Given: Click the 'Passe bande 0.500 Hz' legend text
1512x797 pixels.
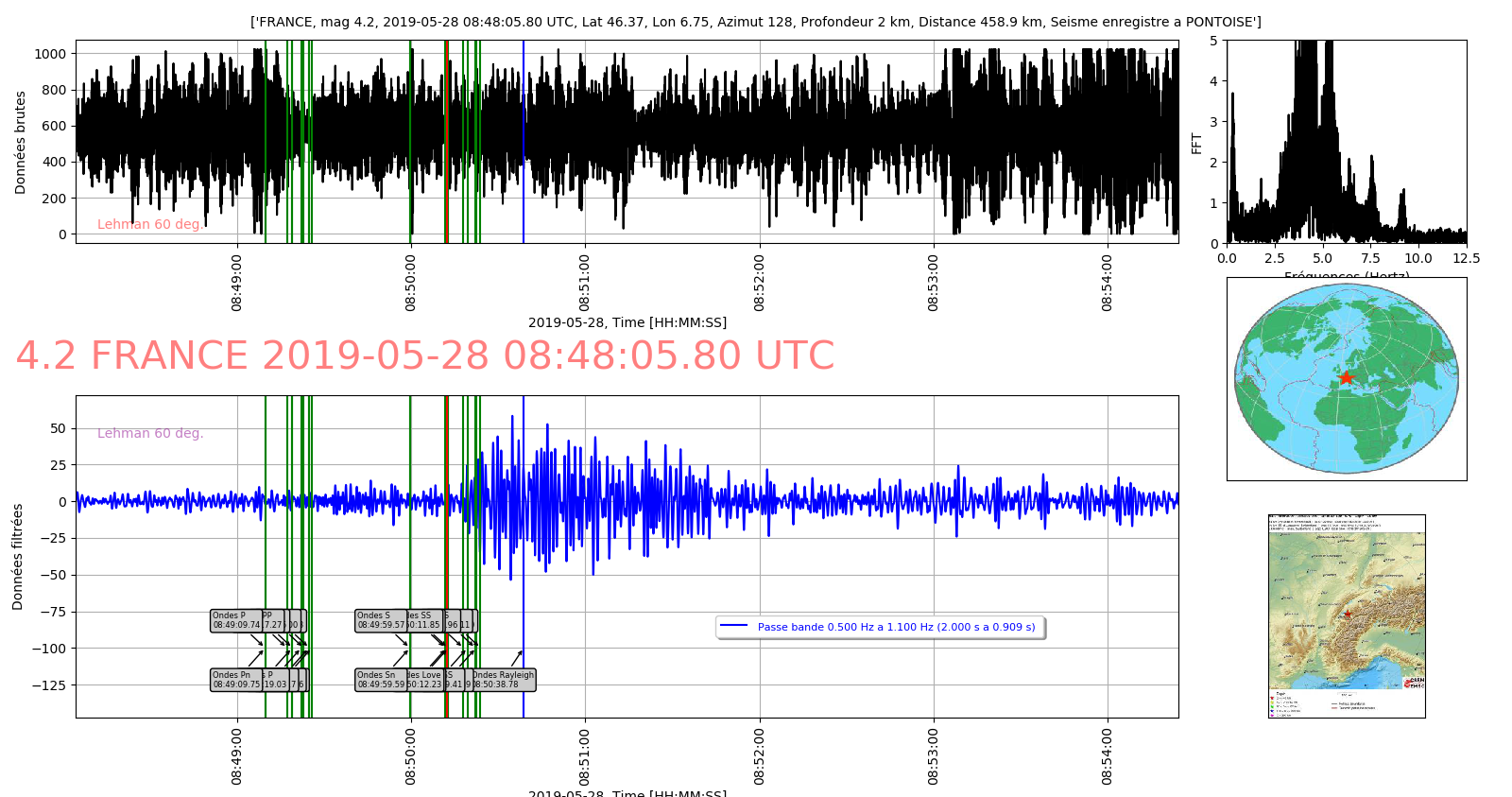Looking at the screenshot, I should pos(896,627).
